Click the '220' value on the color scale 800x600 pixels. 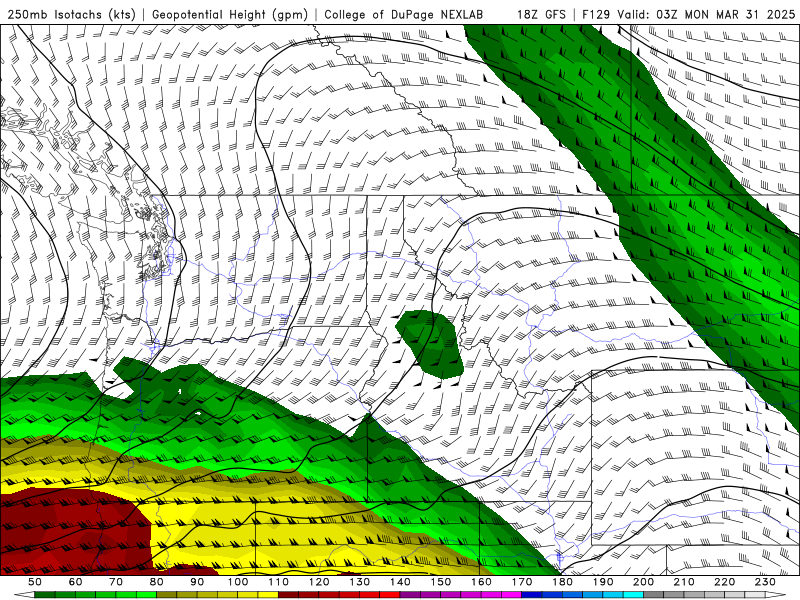[x=725, y=582]
